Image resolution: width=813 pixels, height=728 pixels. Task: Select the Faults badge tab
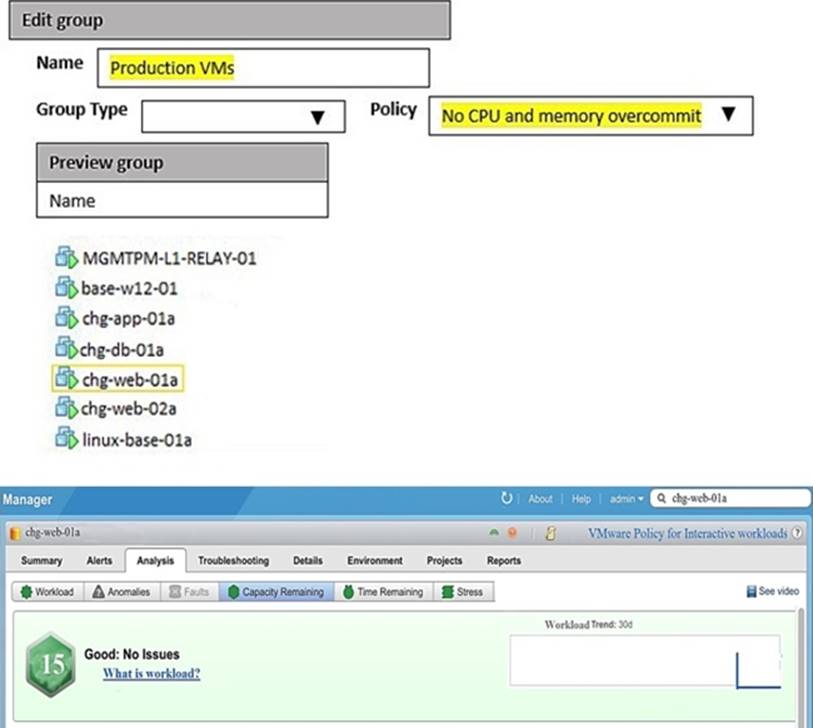(x=189, y=592)
